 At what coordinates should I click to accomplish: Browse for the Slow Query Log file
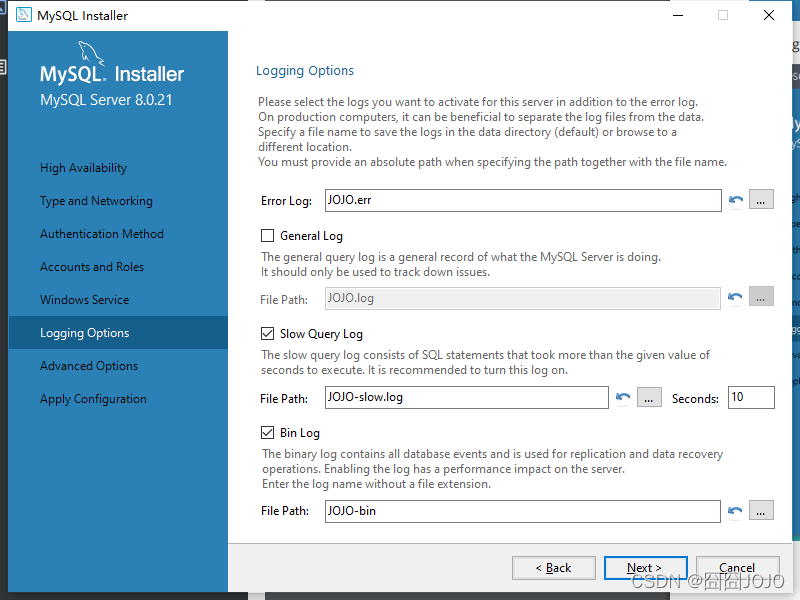[649, 397]
